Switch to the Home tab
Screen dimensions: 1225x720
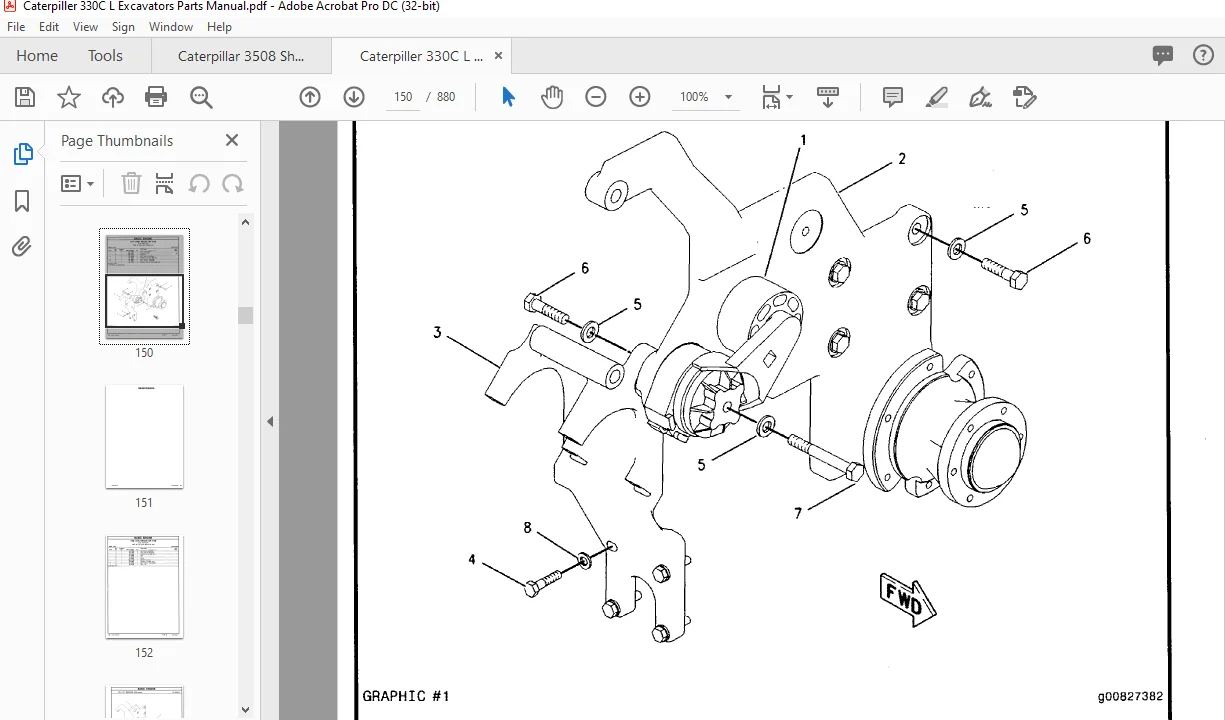pyautogui.click(x=37, y=56)
